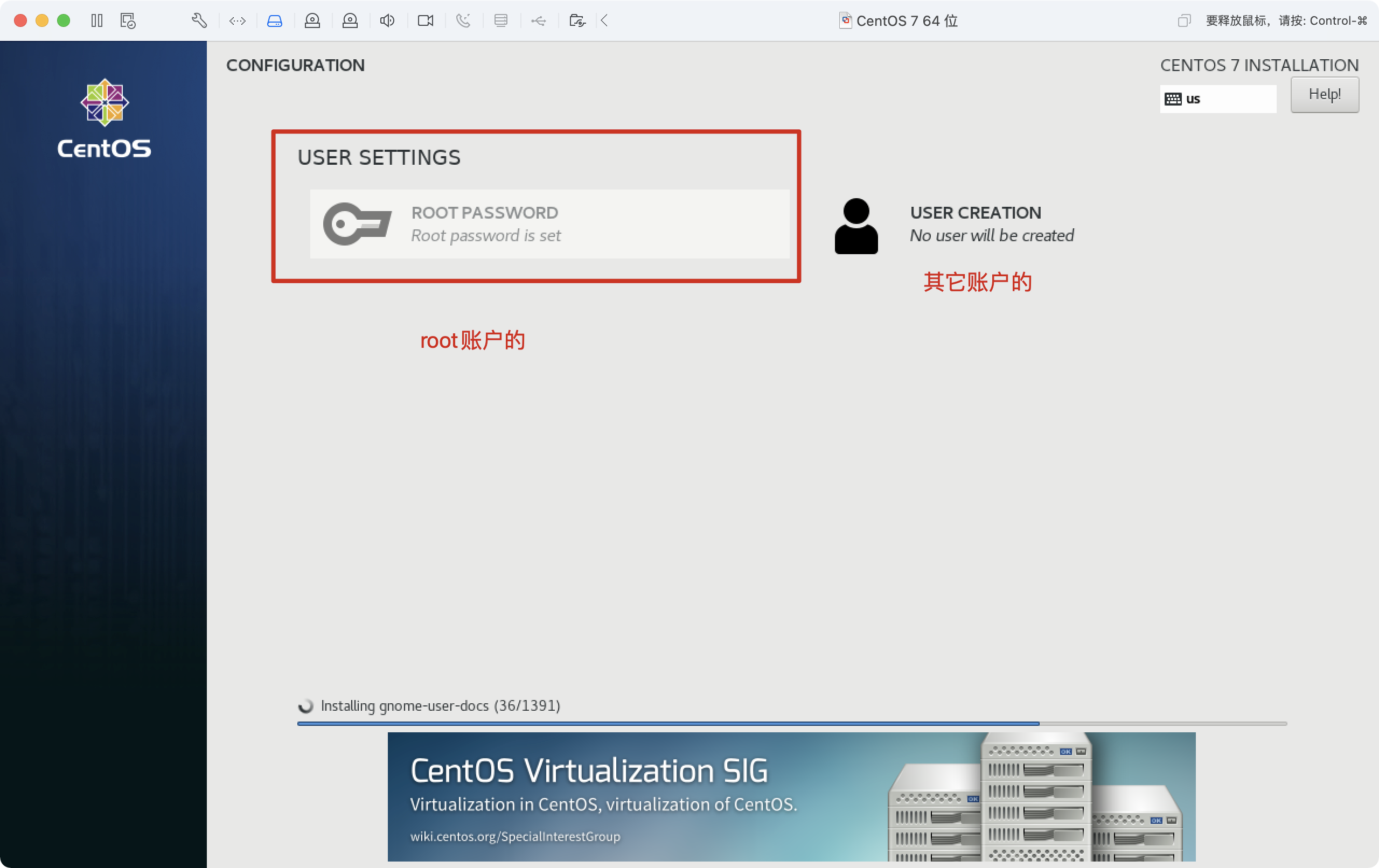This screenshot has width=1379, height=868.
Task: Click the CentOS 7 64 位 window title
Action: click(x=907, y=21)
